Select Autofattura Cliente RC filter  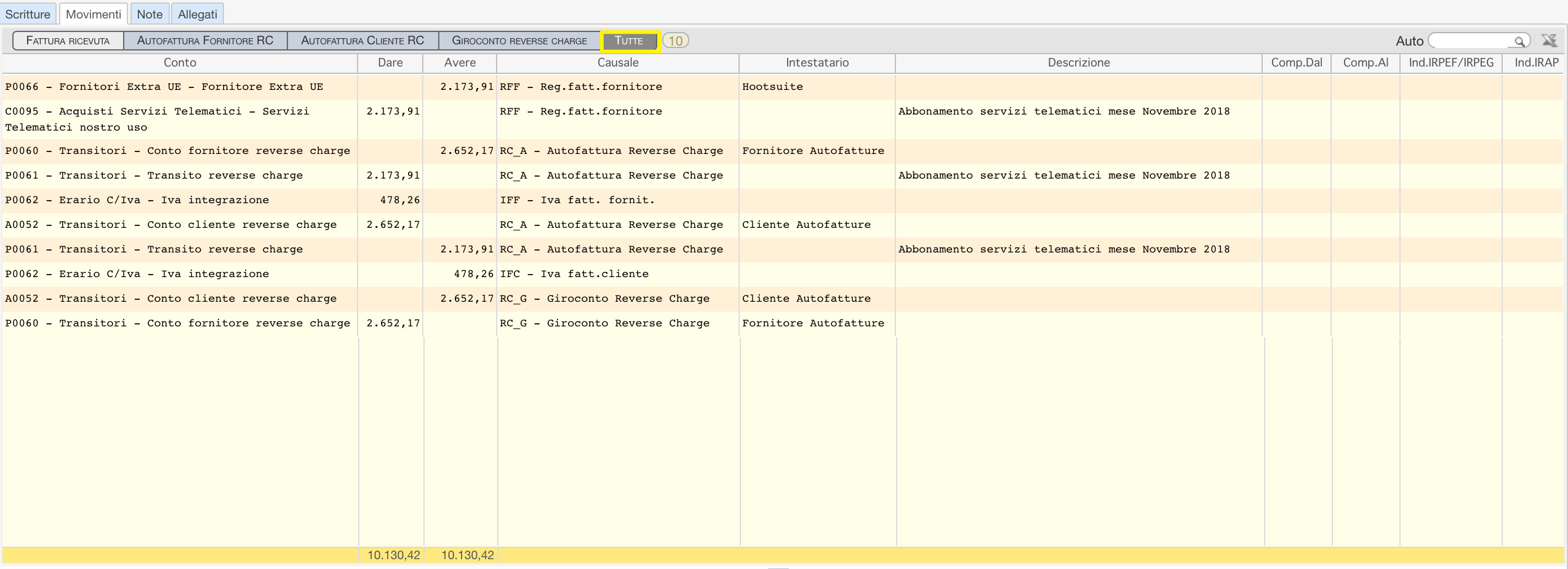click(x=362, y=41)
